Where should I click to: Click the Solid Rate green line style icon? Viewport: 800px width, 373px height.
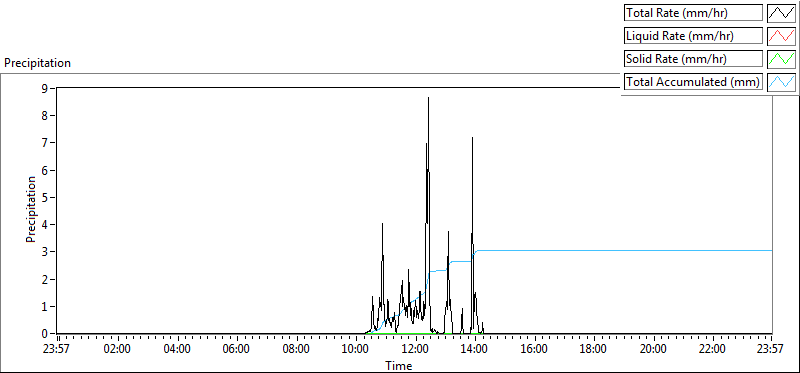(781, 59)
